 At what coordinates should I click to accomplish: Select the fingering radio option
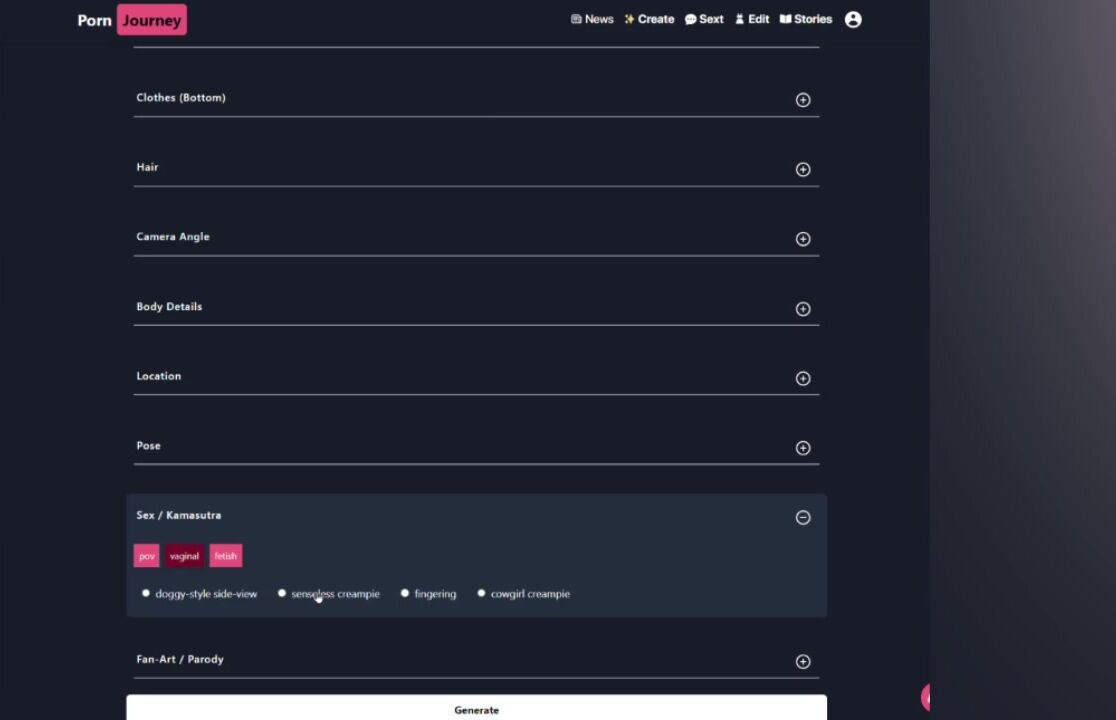coord(405,593)
